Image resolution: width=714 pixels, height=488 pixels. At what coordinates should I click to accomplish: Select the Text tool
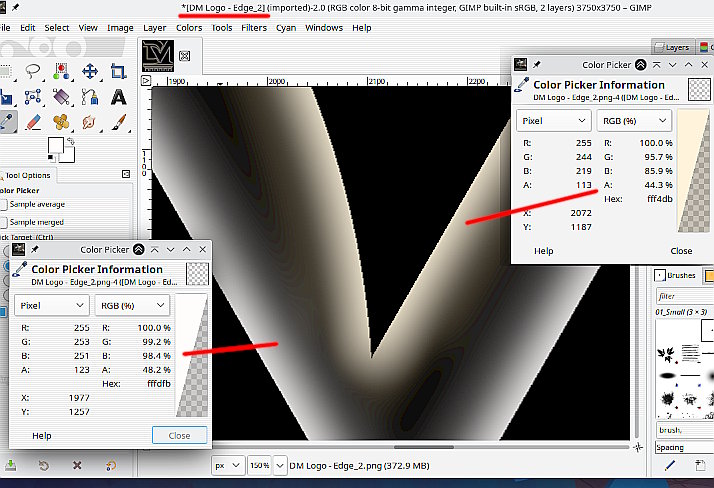coord(118,97)
